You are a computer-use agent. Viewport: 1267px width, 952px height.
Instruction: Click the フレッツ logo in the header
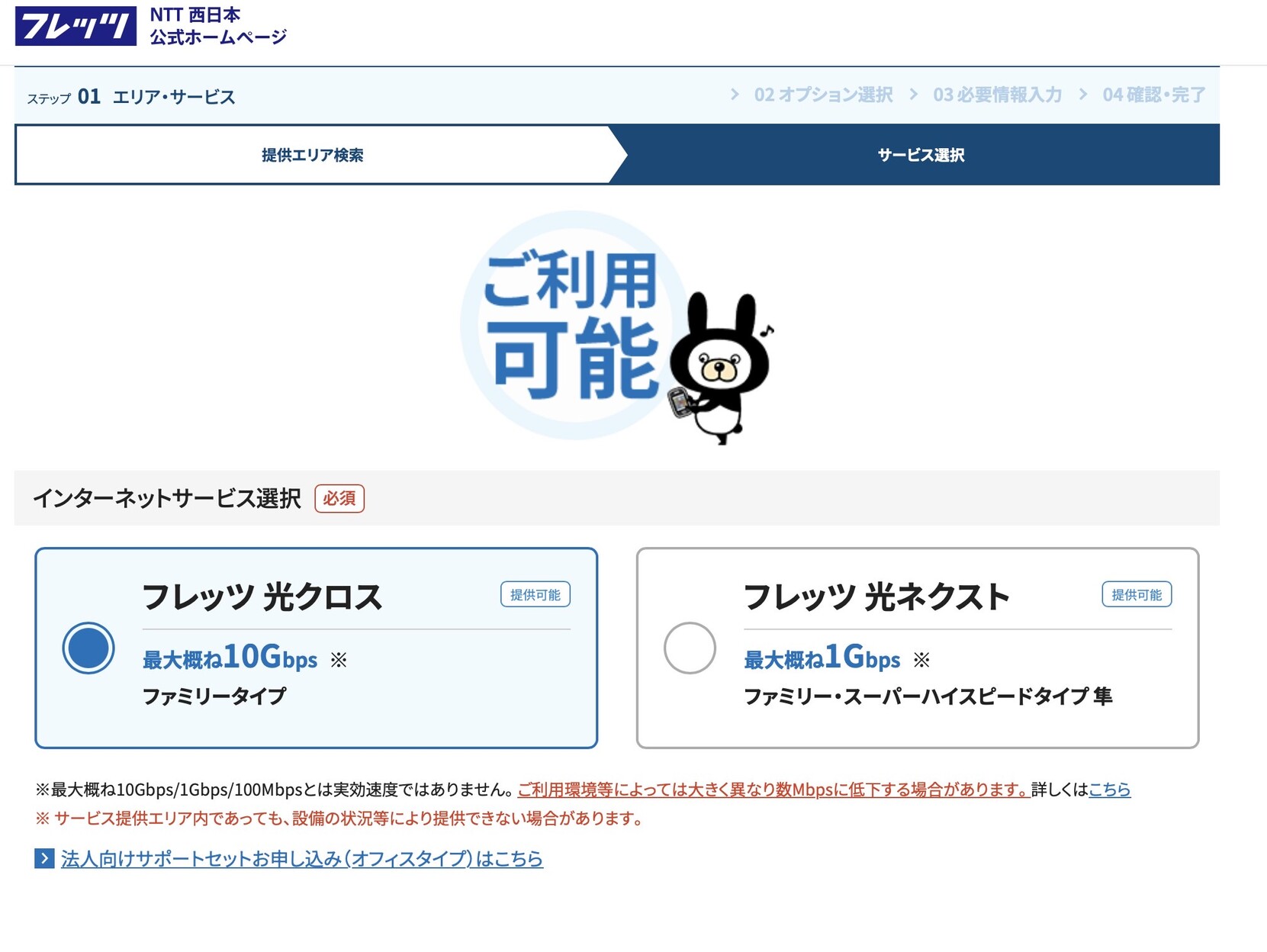coord(76,26)
